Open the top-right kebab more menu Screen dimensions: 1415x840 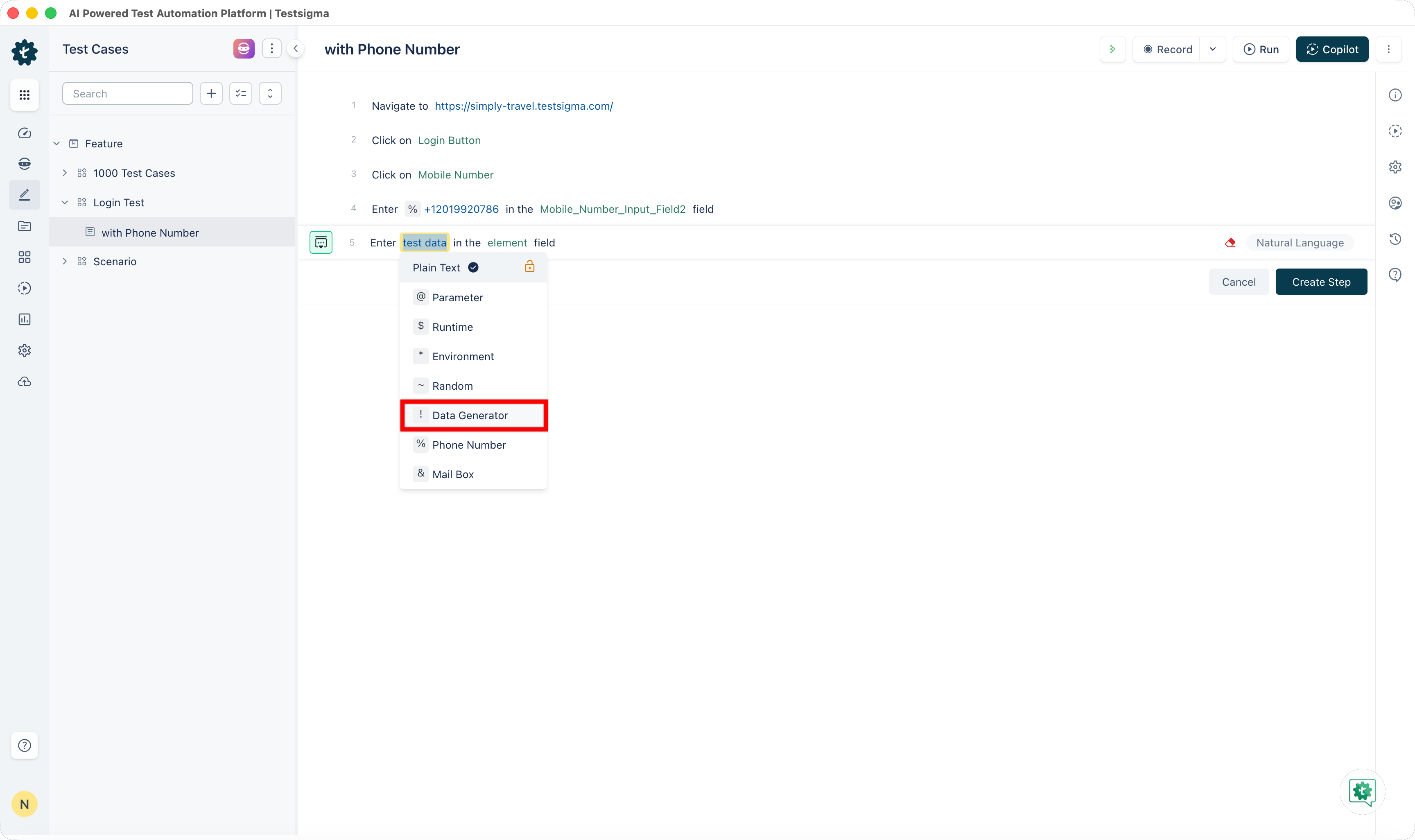1389,49
